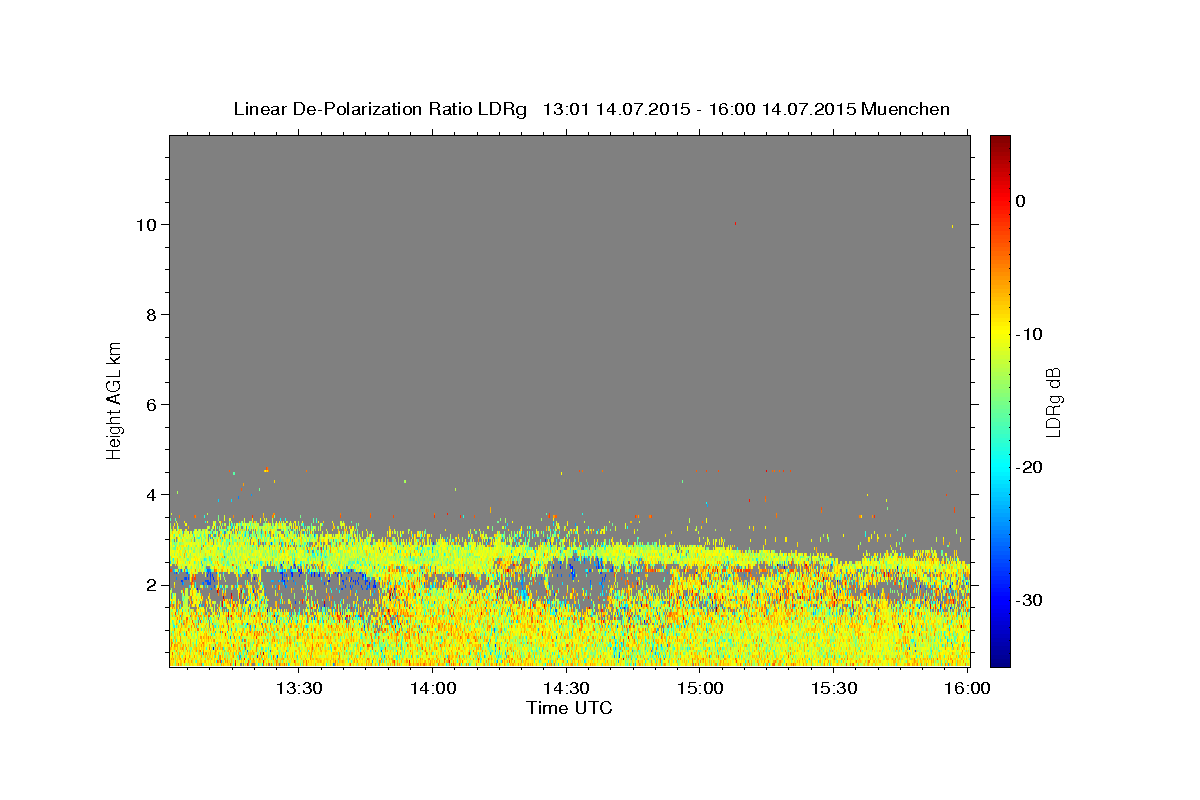Click the '15:00' time axis label
Screen dimensions: 1200x800
coord(700,689)
